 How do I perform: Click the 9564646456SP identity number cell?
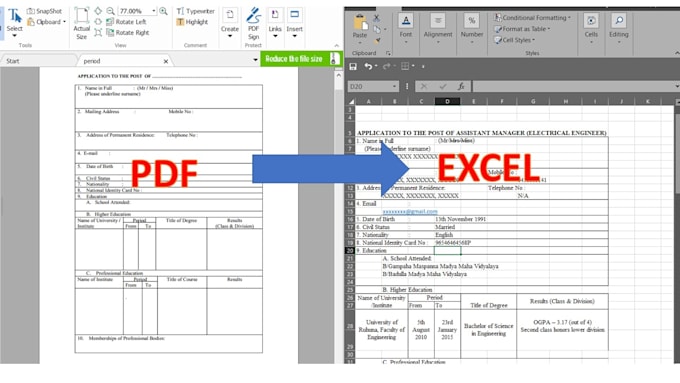click(453, 243)
